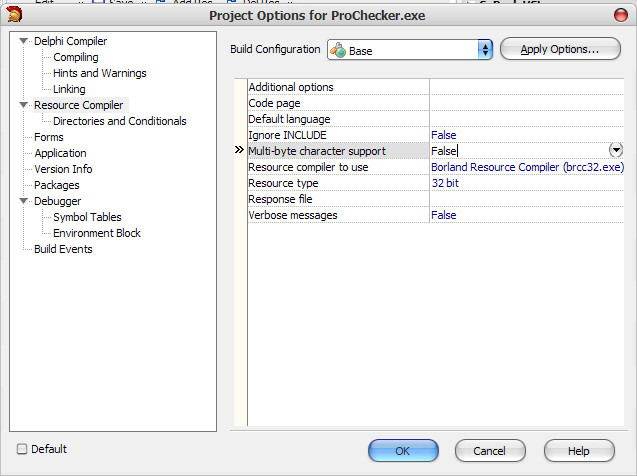The image size is (637, 476).
Task: Select Debugger in the tree
Action: [57, 201]
